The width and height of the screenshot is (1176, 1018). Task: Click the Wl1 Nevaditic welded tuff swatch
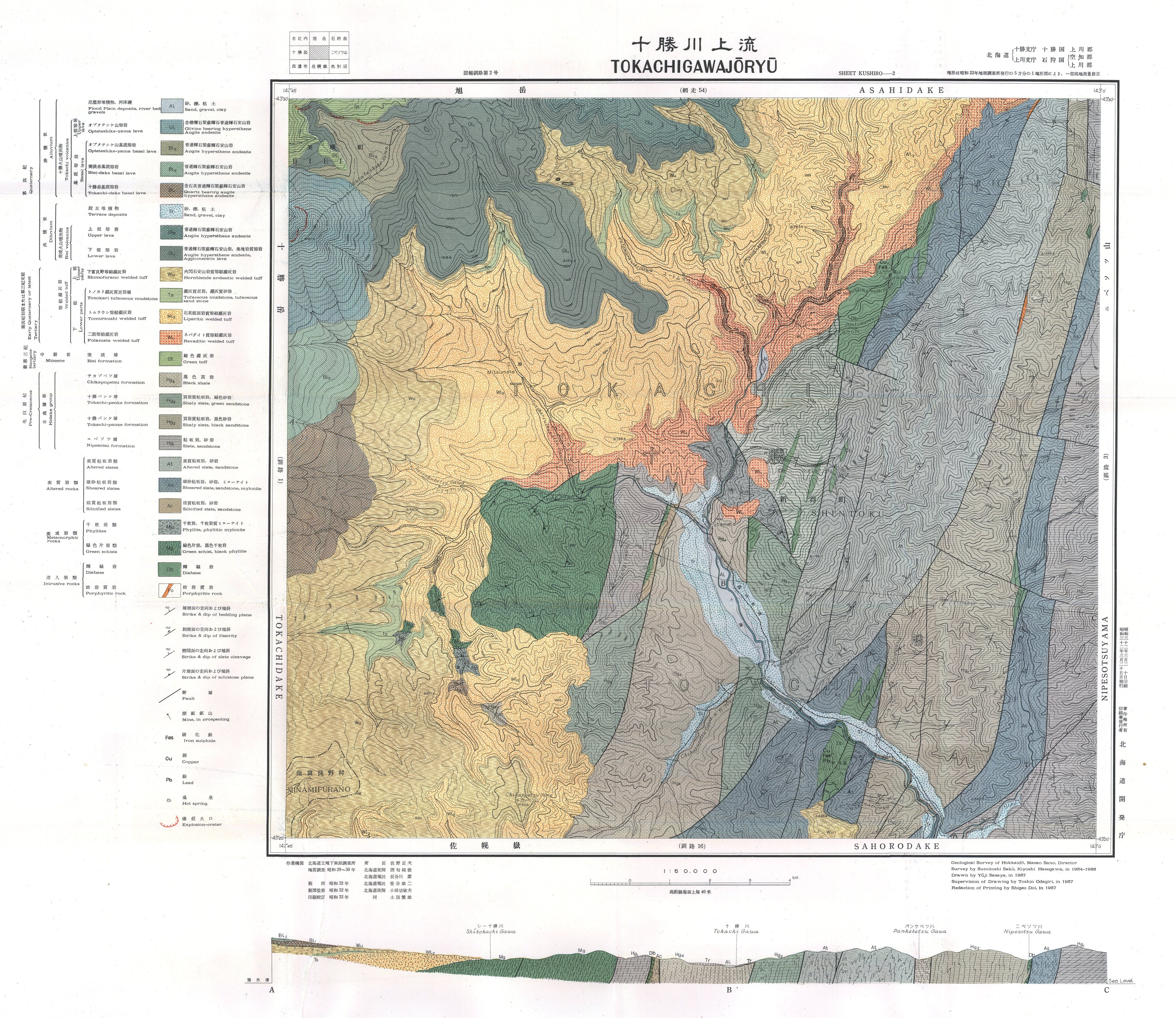pyautogui.click(x=171, y=338)
